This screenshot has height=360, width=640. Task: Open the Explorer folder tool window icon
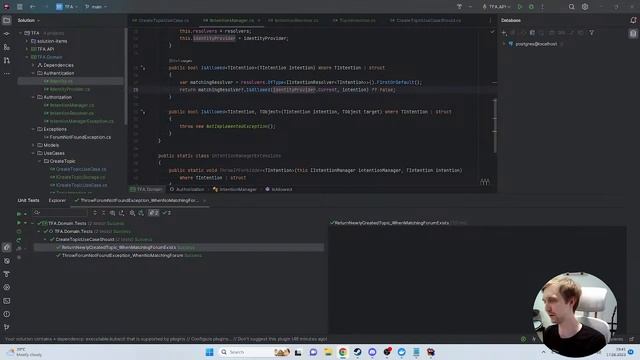7,20
